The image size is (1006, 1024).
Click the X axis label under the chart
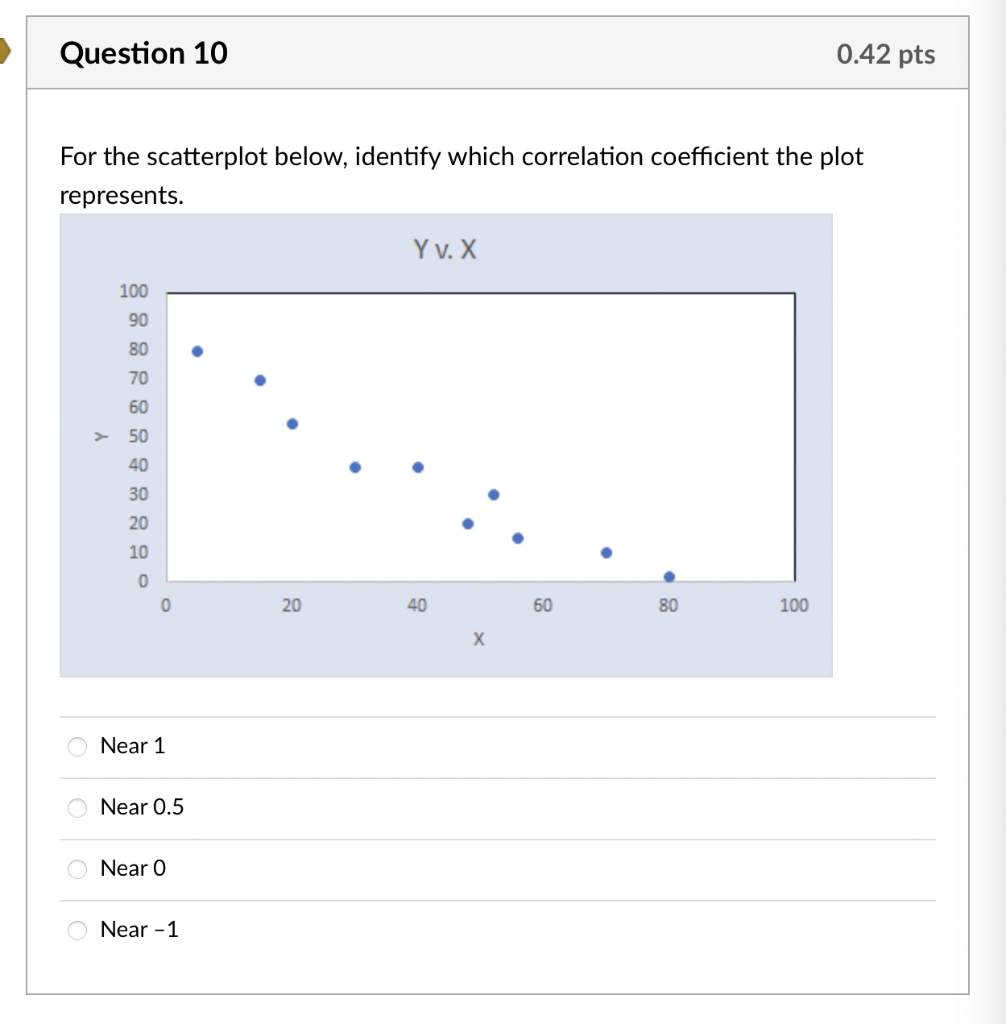coord(479,639)
